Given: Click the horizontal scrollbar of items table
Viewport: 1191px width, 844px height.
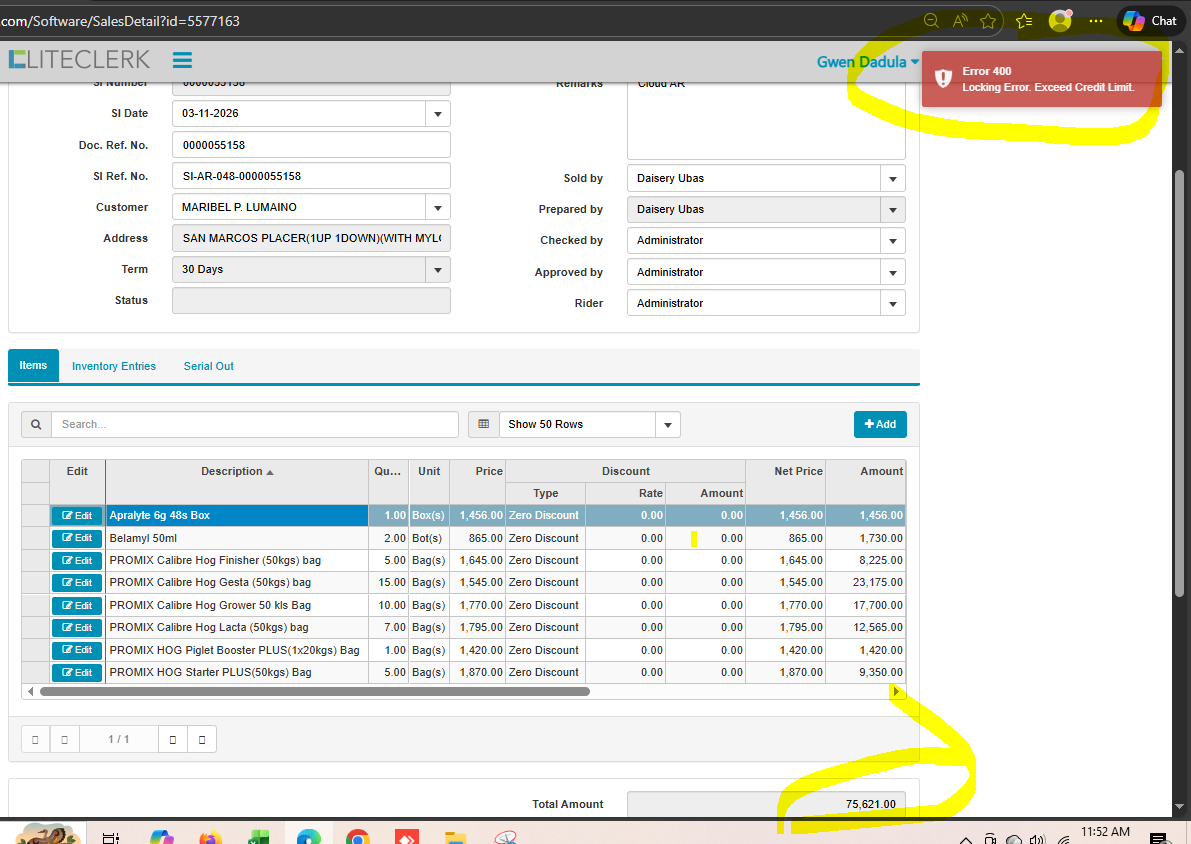Looking at the screenshot, I should click(315, 691).
